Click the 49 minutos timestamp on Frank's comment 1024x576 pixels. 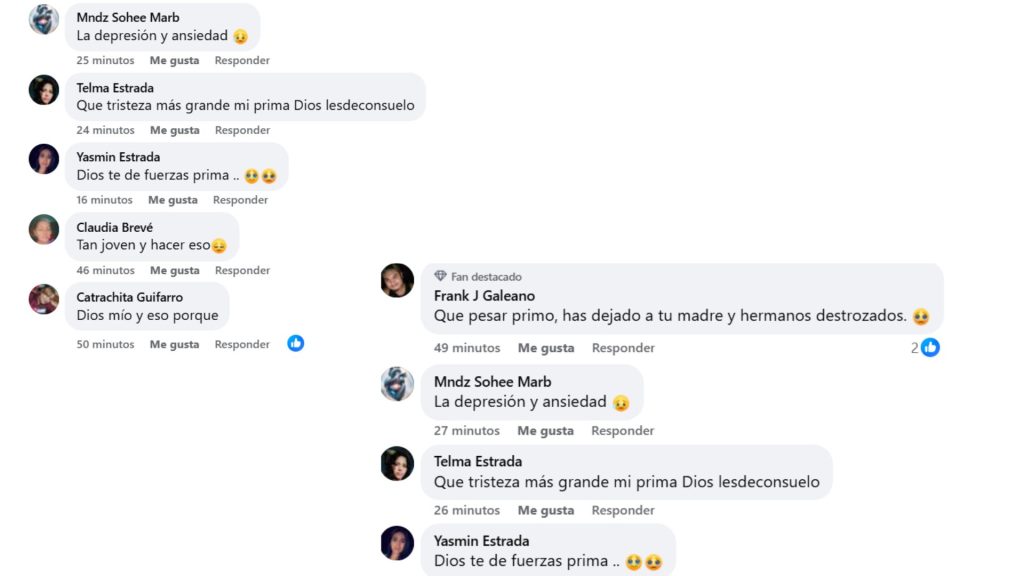(x=466, y=348)
